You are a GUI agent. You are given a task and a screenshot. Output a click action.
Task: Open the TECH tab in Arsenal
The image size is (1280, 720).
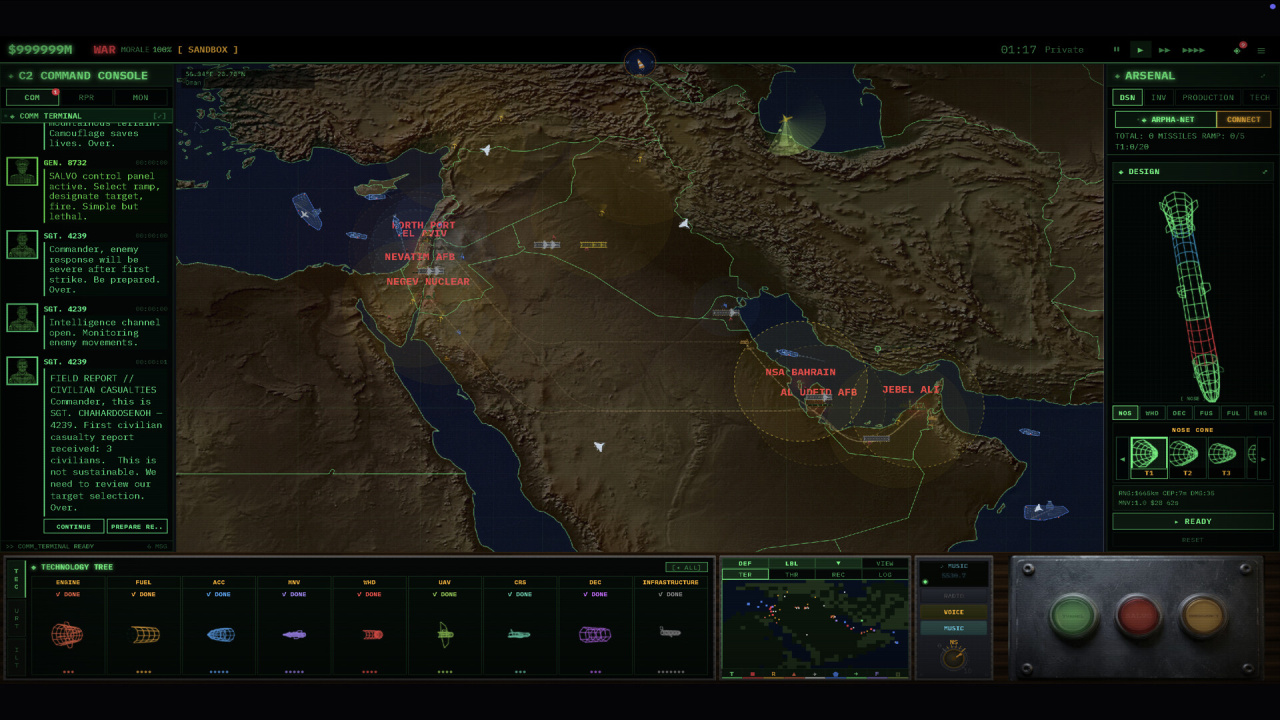tap(1259, 97)
